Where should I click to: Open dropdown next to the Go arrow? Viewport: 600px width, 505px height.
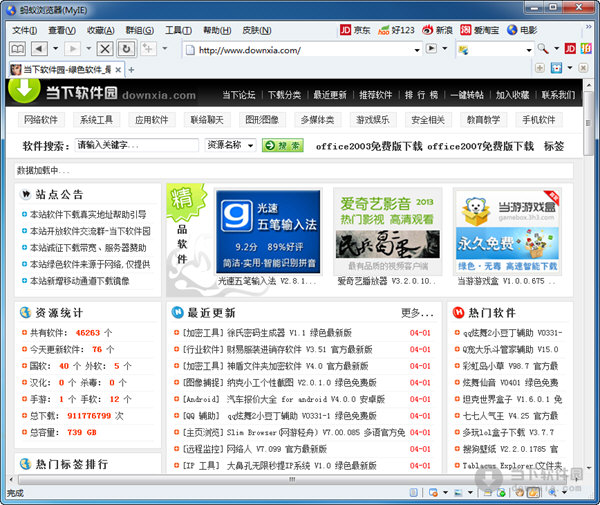(445, 49)
